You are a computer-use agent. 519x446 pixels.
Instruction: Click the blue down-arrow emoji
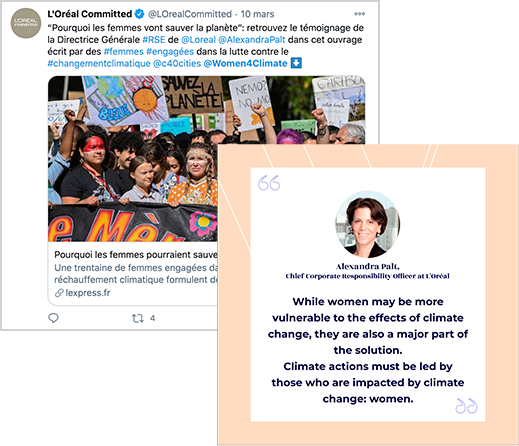296,63
